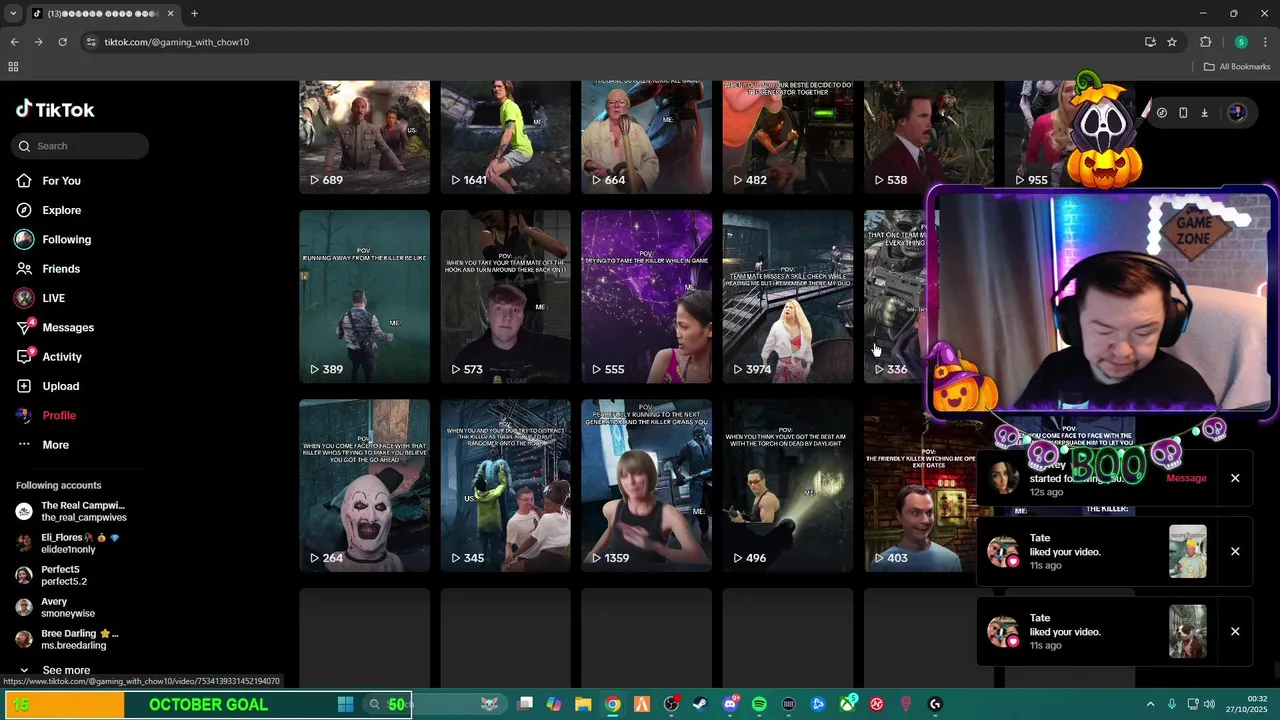Viewport: 1280px width, 720px height.
Task: Open the running from killer video, 389 views
Action: 364,296
